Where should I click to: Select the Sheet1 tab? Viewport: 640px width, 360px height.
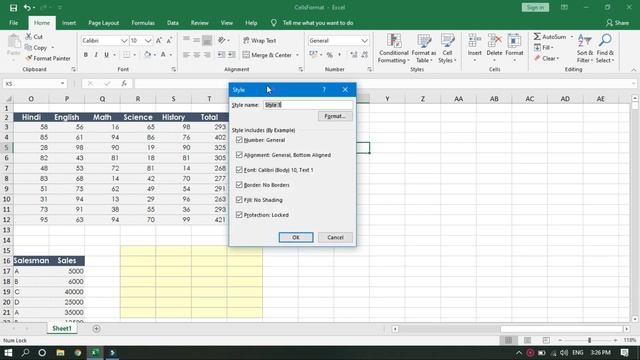click(62, 329)
